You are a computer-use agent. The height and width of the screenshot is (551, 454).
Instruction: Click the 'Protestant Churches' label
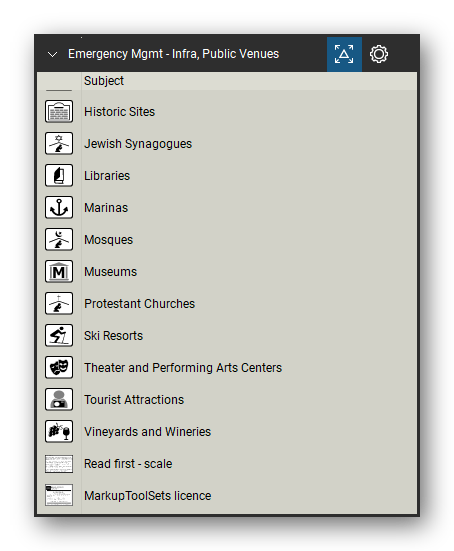click(140, 304)
